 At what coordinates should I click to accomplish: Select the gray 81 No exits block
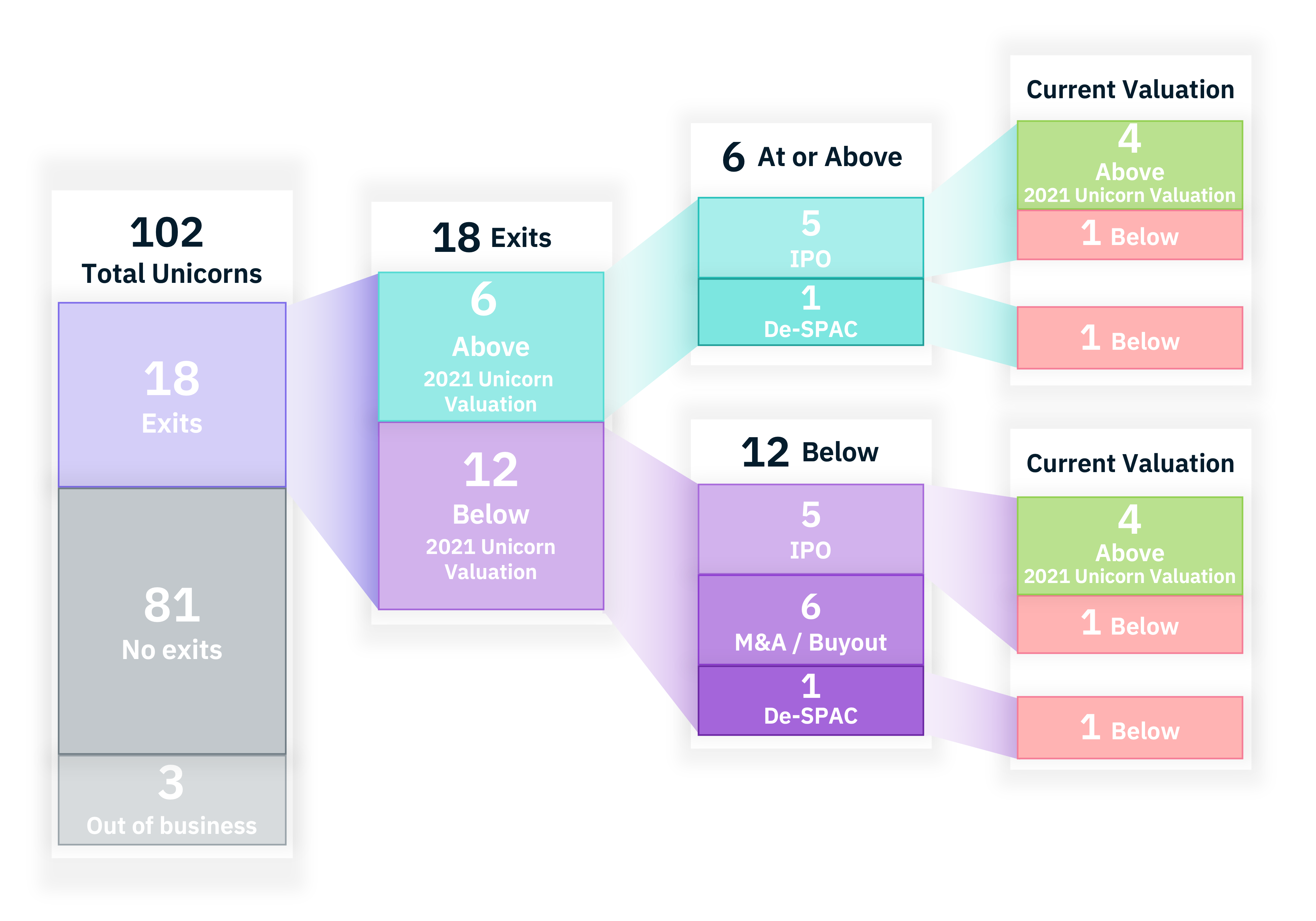(172, 621)
